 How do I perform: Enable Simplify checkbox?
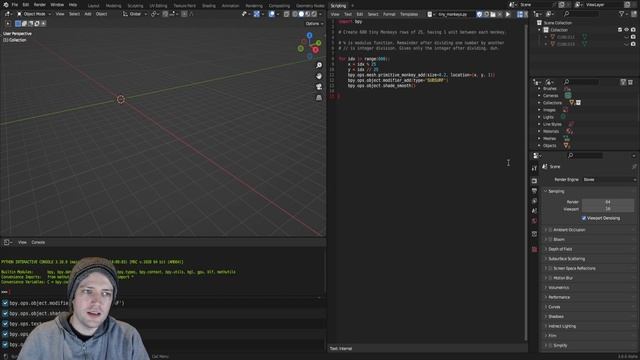(x=550, y=346)
